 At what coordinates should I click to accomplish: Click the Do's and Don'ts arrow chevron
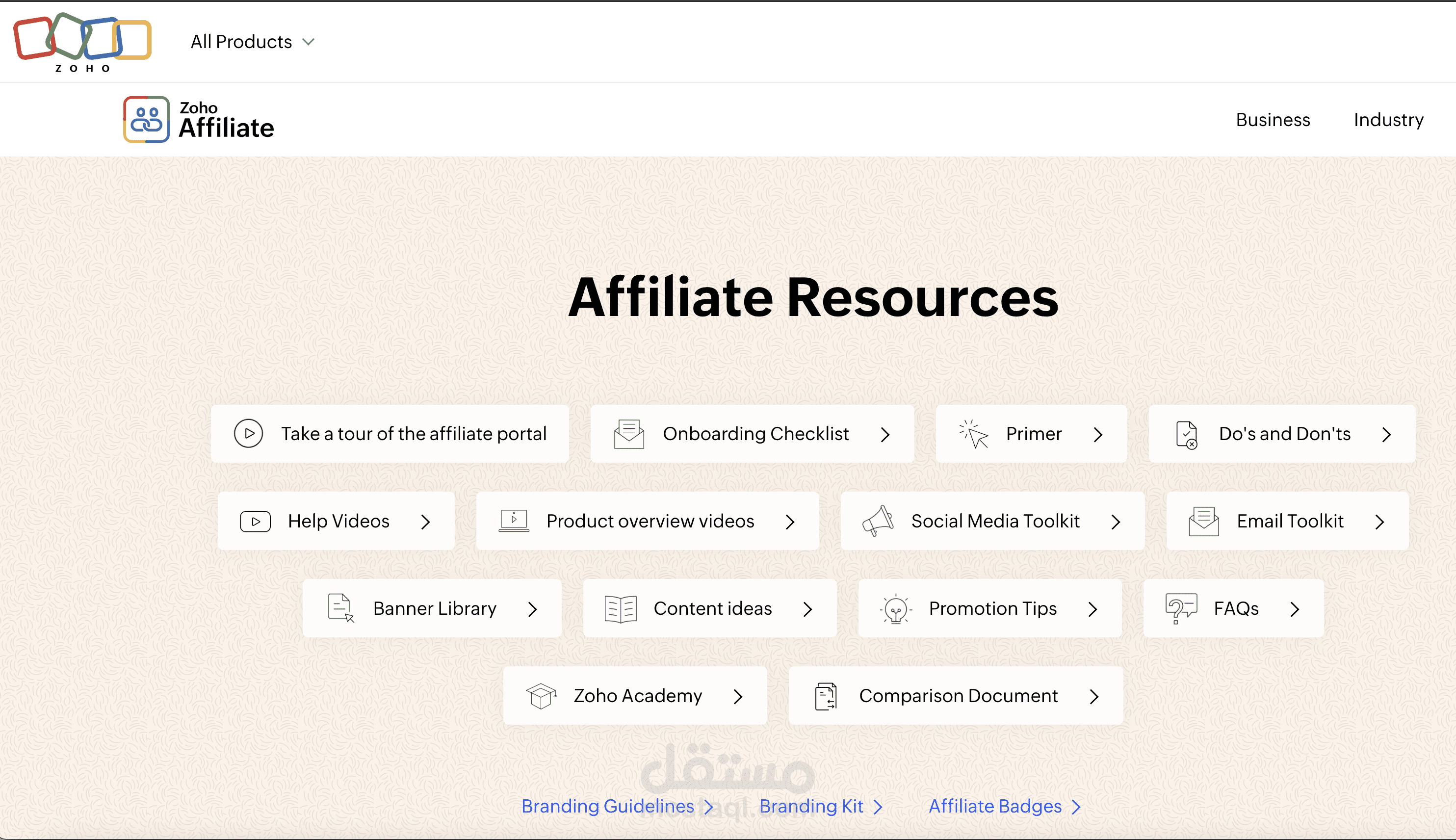pos(1387,434)
